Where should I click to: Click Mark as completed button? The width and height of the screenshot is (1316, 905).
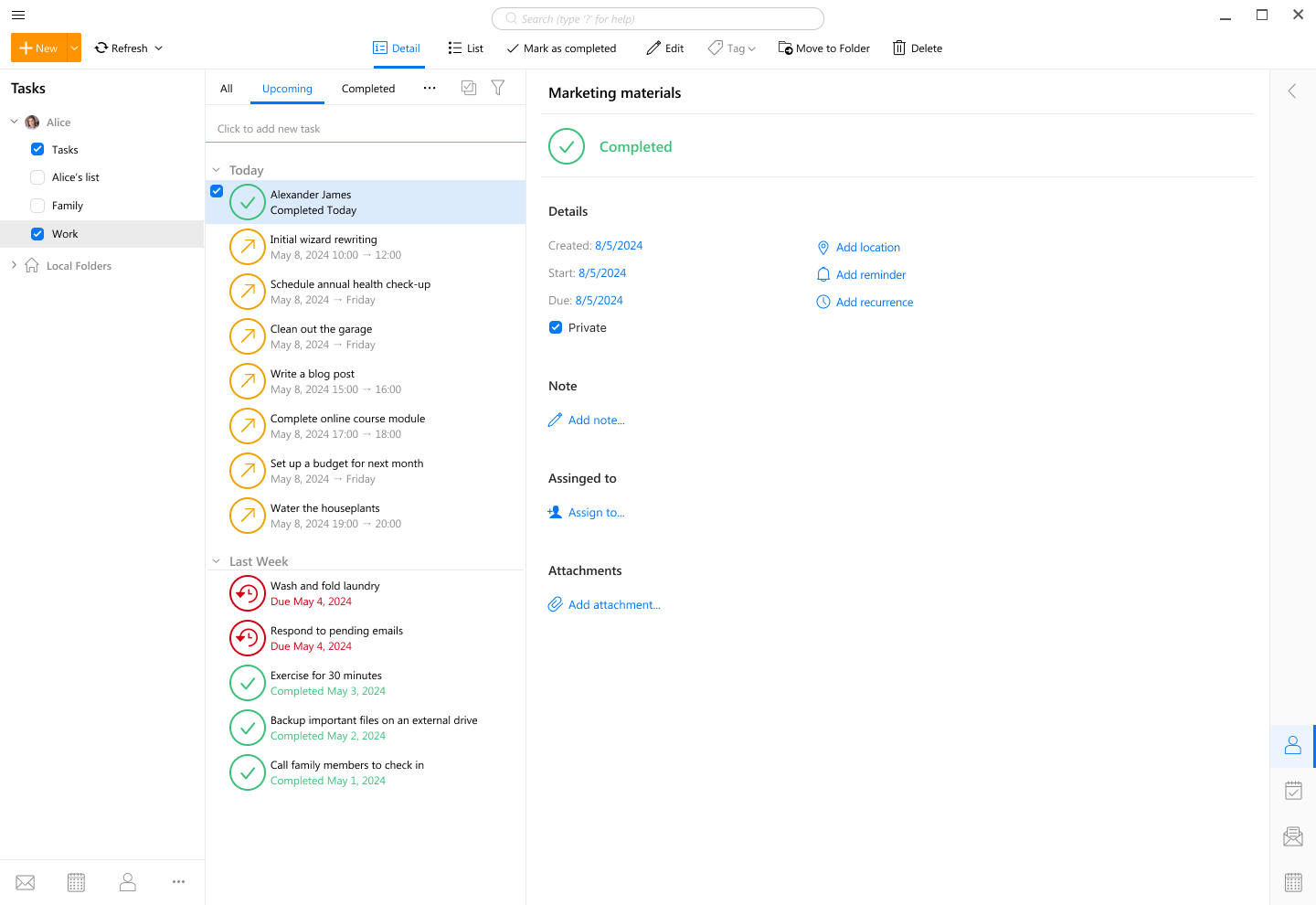(x=561, y=48)
